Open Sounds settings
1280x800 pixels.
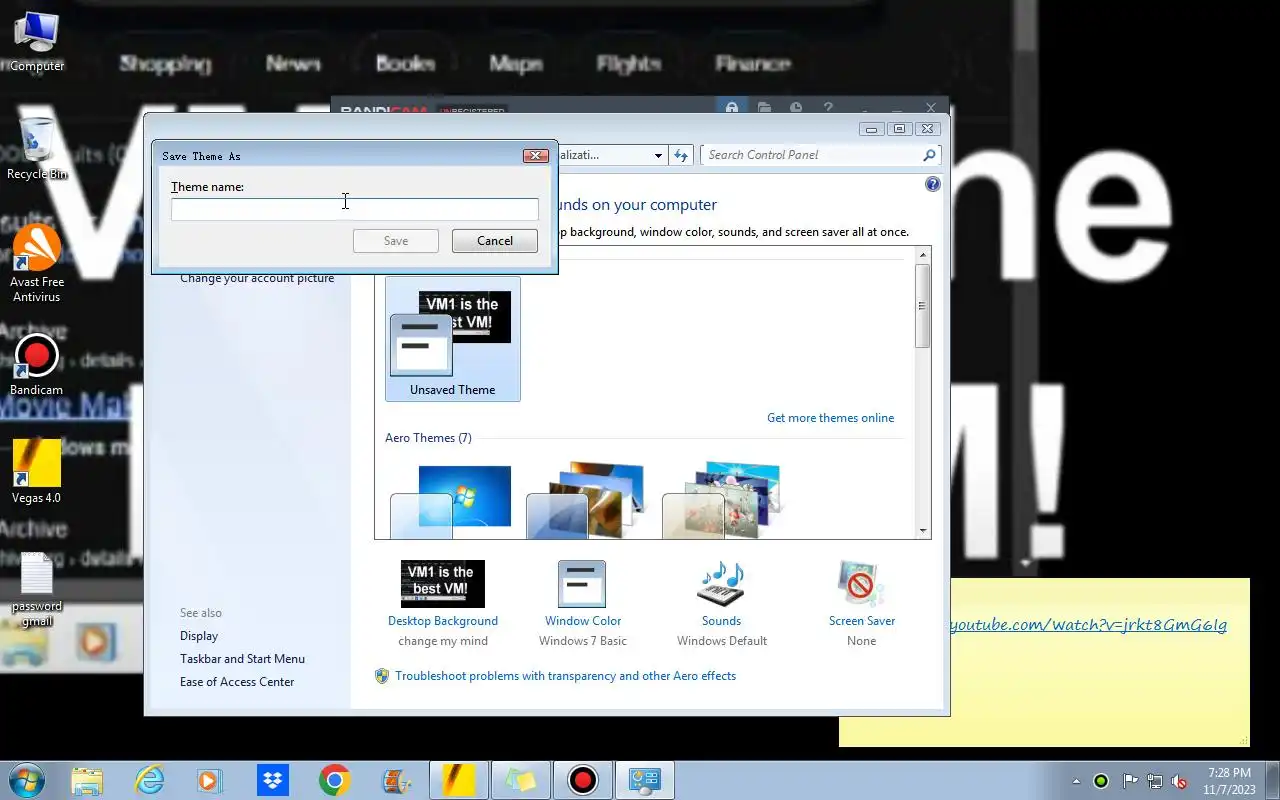[721, 603]
